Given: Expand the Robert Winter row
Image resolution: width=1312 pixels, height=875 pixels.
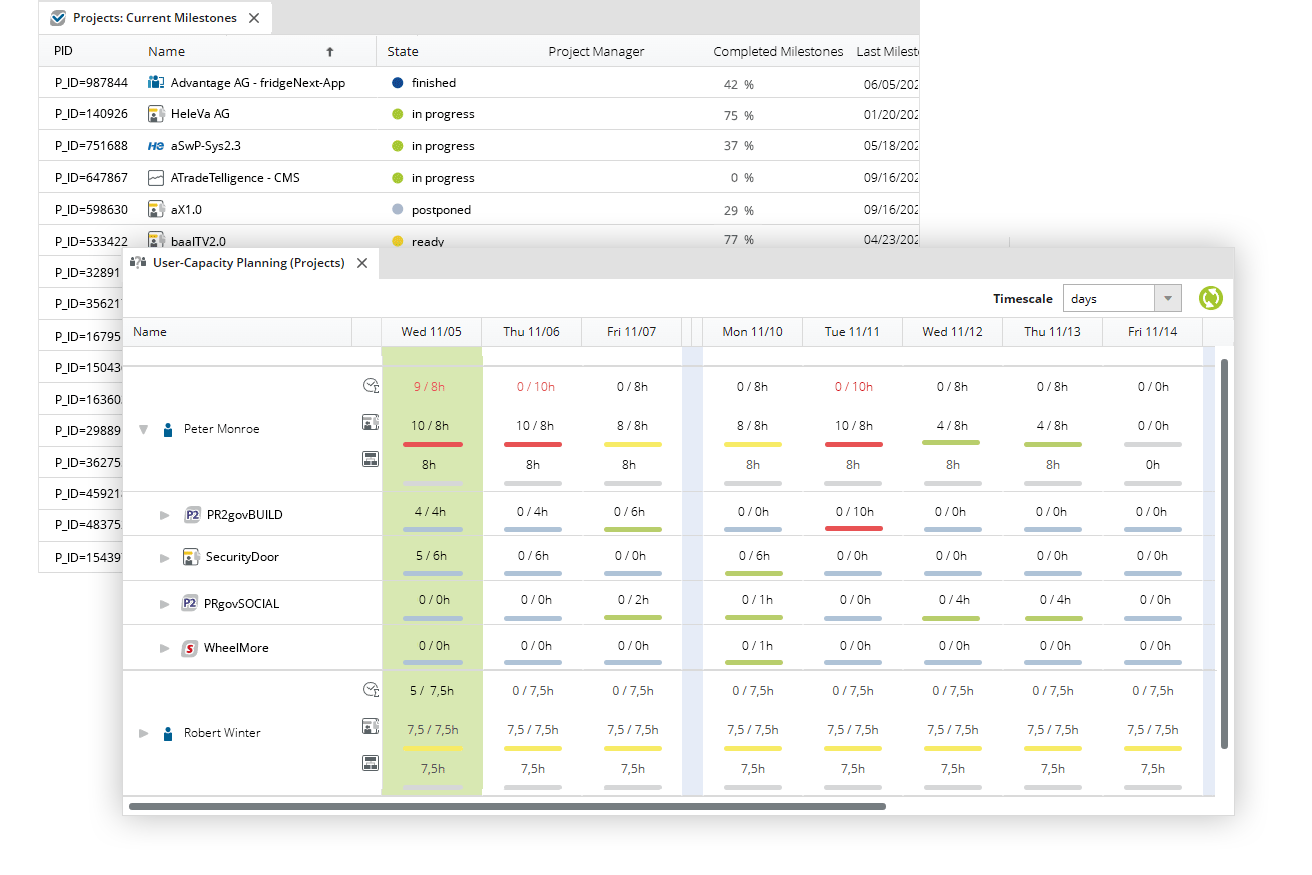Looking at the screenshot, I should click(x=143, y=733).
